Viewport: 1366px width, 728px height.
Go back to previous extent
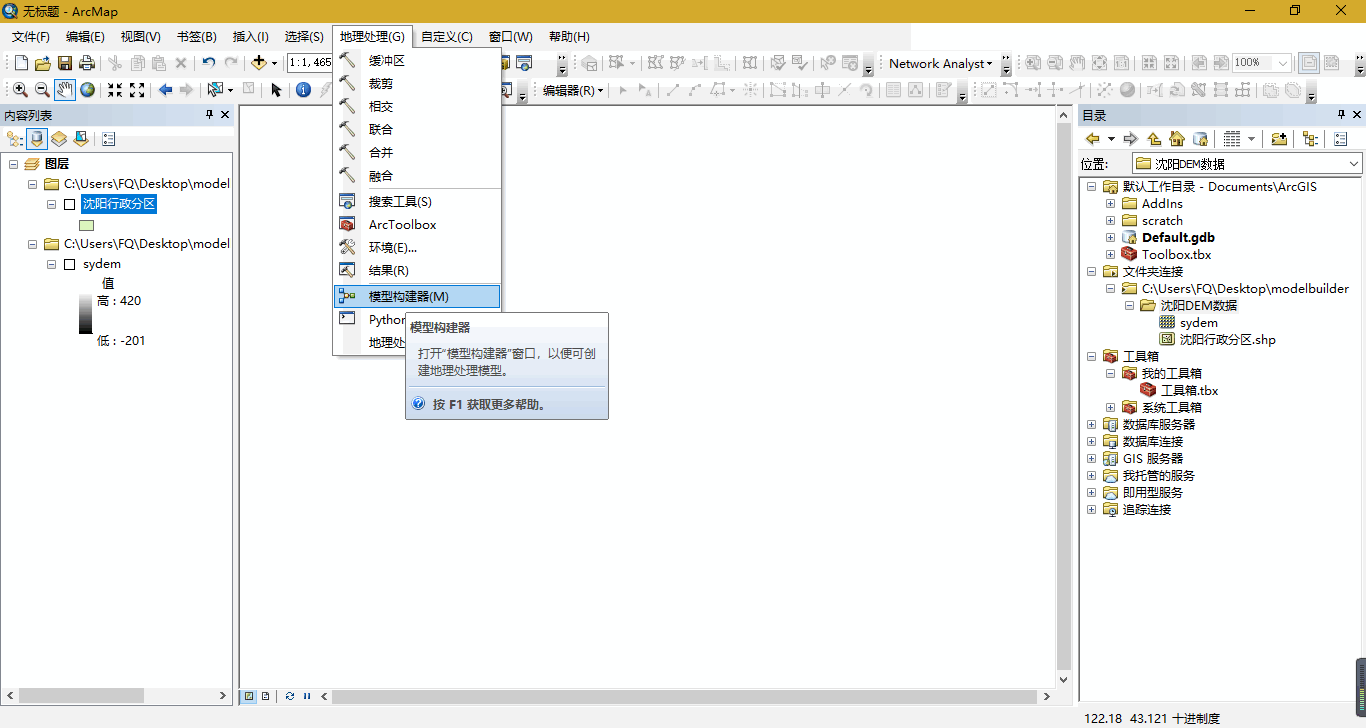click(165, 90)
